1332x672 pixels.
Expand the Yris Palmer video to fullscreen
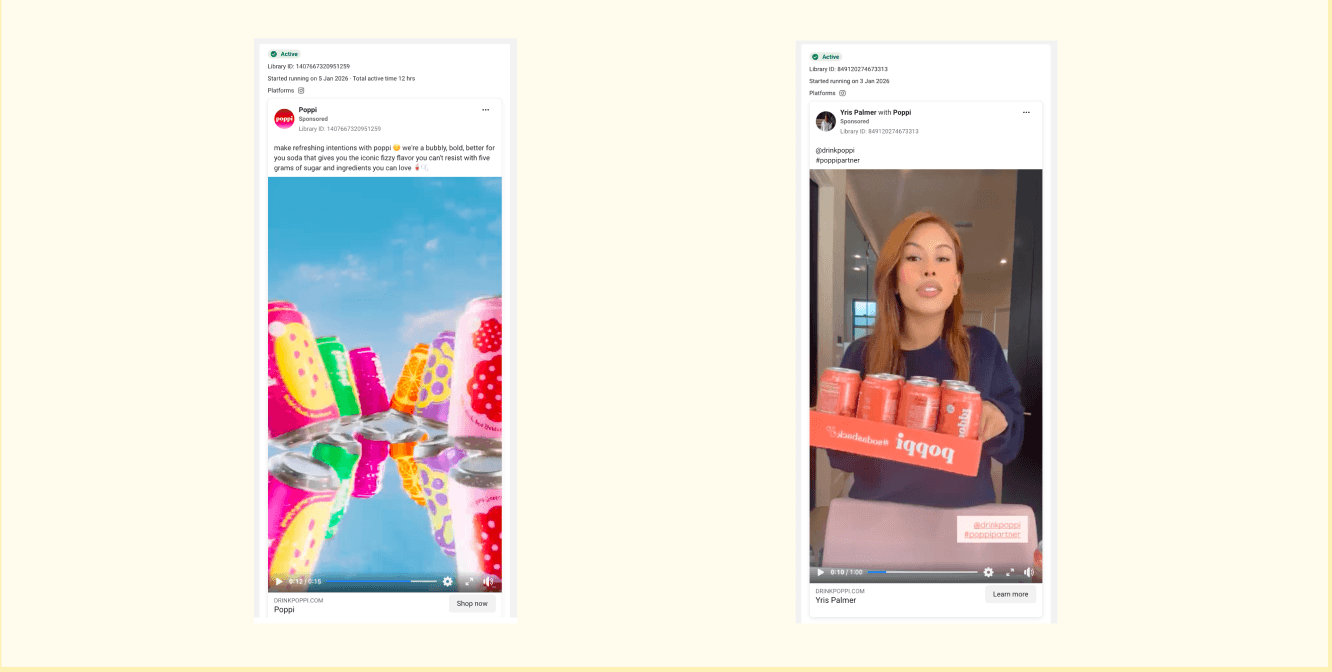1011,572
